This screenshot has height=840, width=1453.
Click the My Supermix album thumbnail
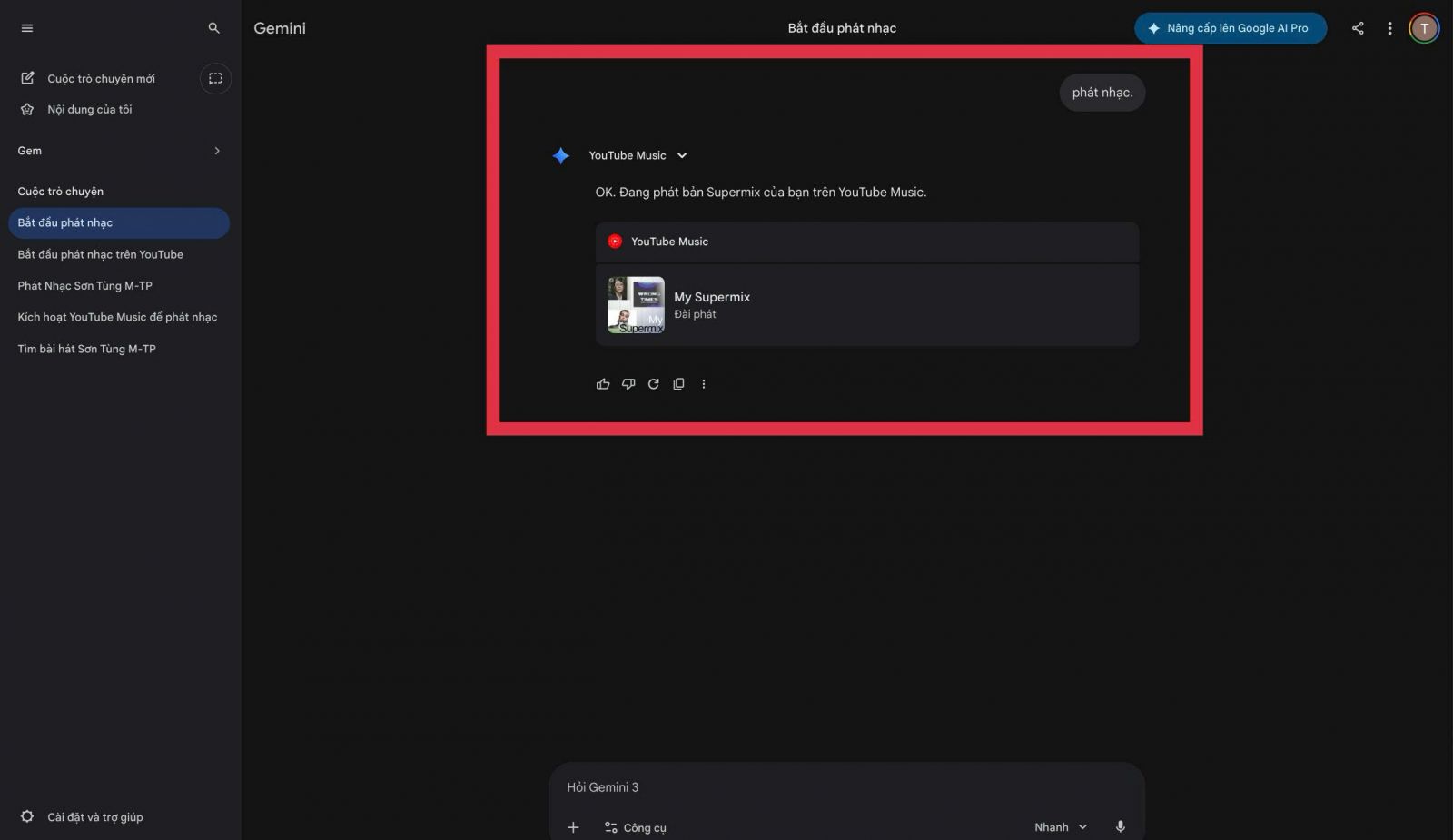tap(636, 305)
